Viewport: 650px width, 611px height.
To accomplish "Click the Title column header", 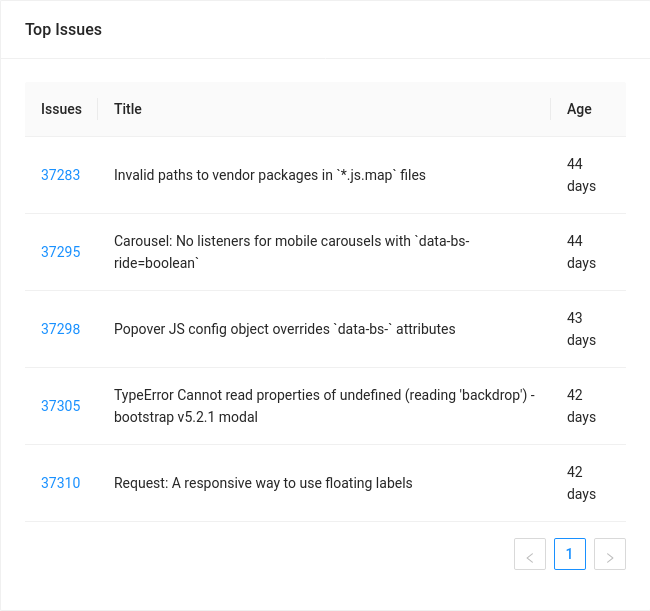I will (128, 109).
